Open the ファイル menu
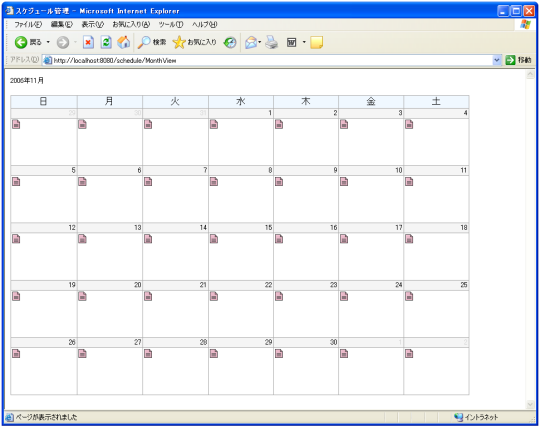 (x=28, y=24)
